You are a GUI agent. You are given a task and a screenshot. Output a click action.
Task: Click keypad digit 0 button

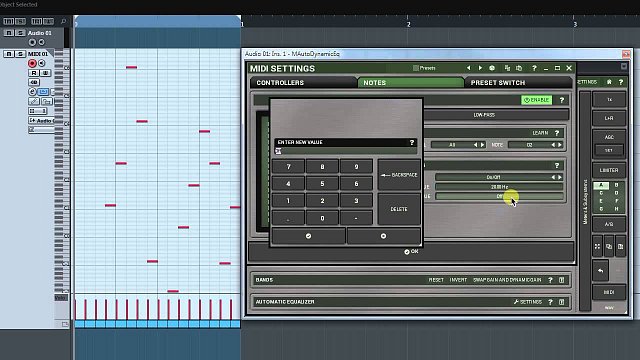tap(322, 218)
